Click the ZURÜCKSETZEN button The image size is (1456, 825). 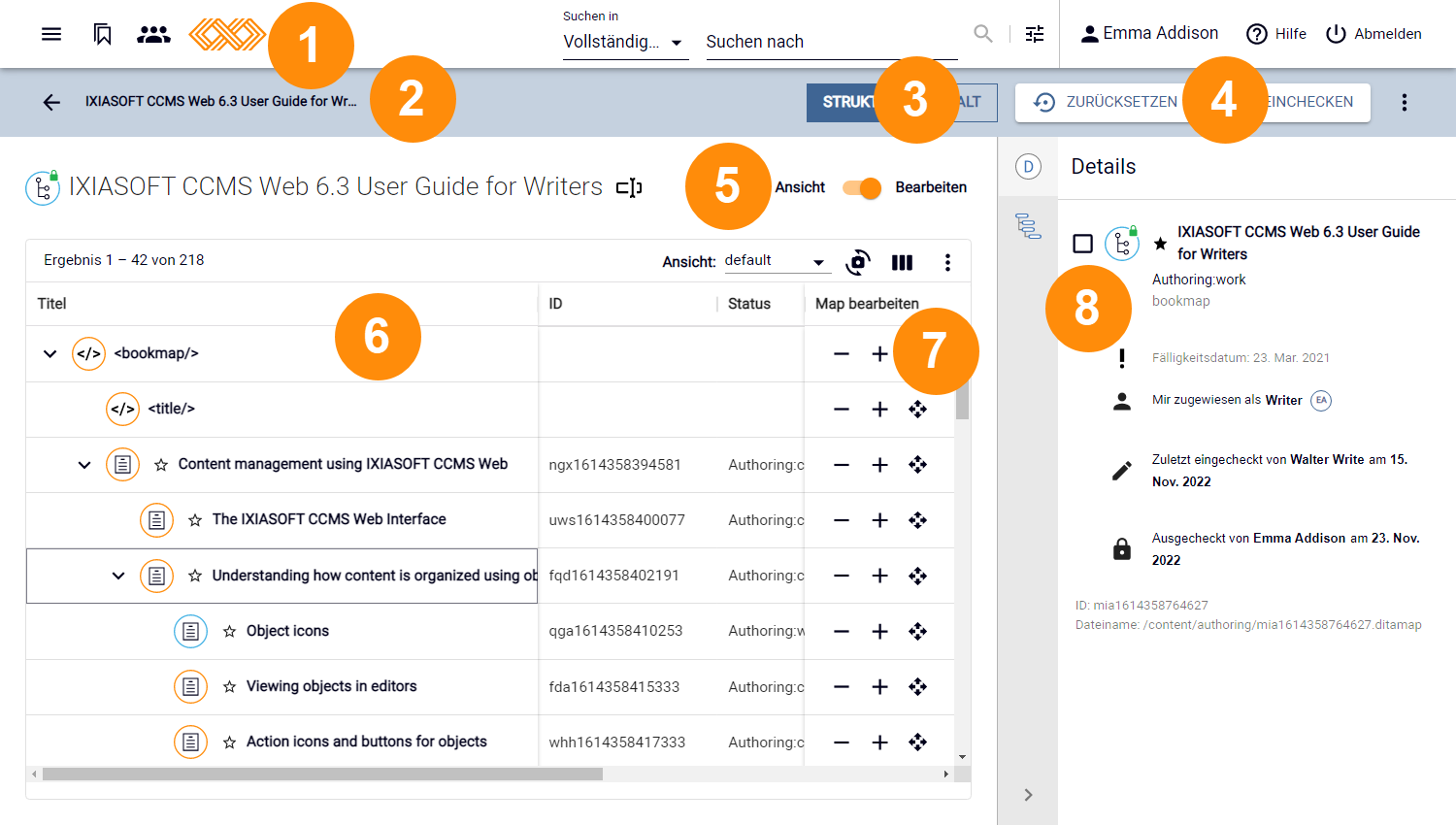(x=1105, y=102)
